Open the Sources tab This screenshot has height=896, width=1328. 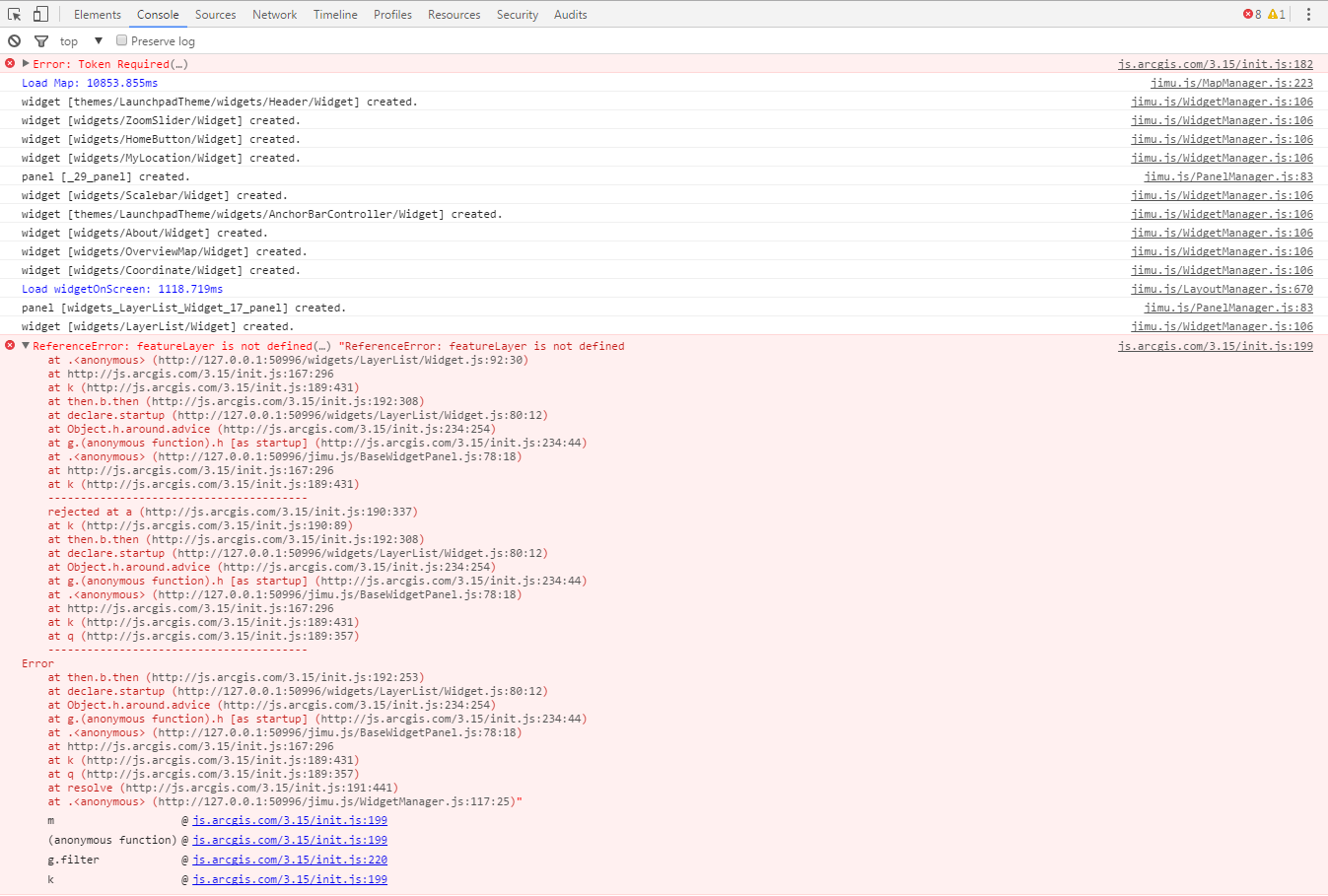pos(215,15)
